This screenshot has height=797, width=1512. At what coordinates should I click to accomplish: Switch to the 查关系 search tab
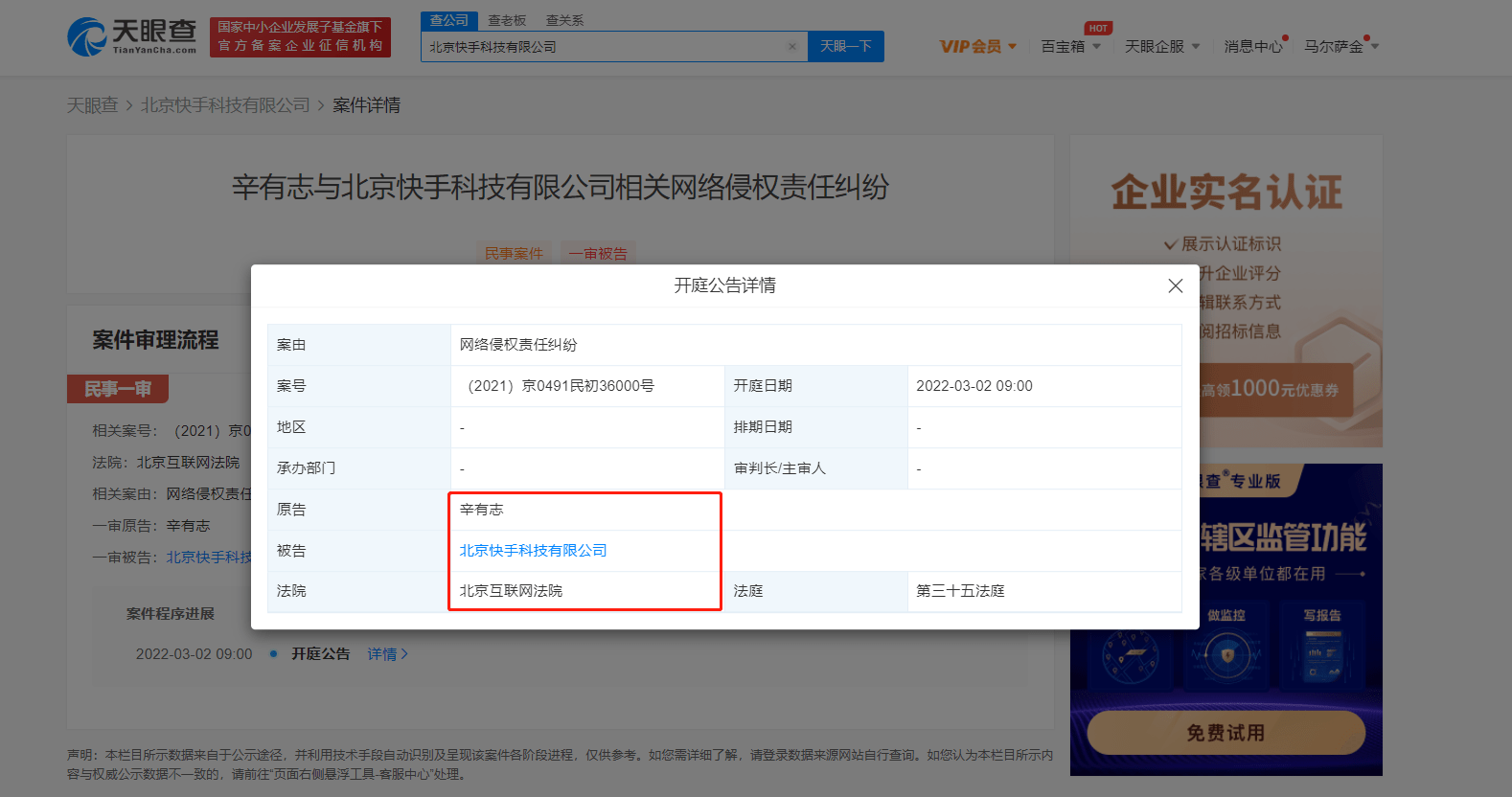tap(564, 20)
